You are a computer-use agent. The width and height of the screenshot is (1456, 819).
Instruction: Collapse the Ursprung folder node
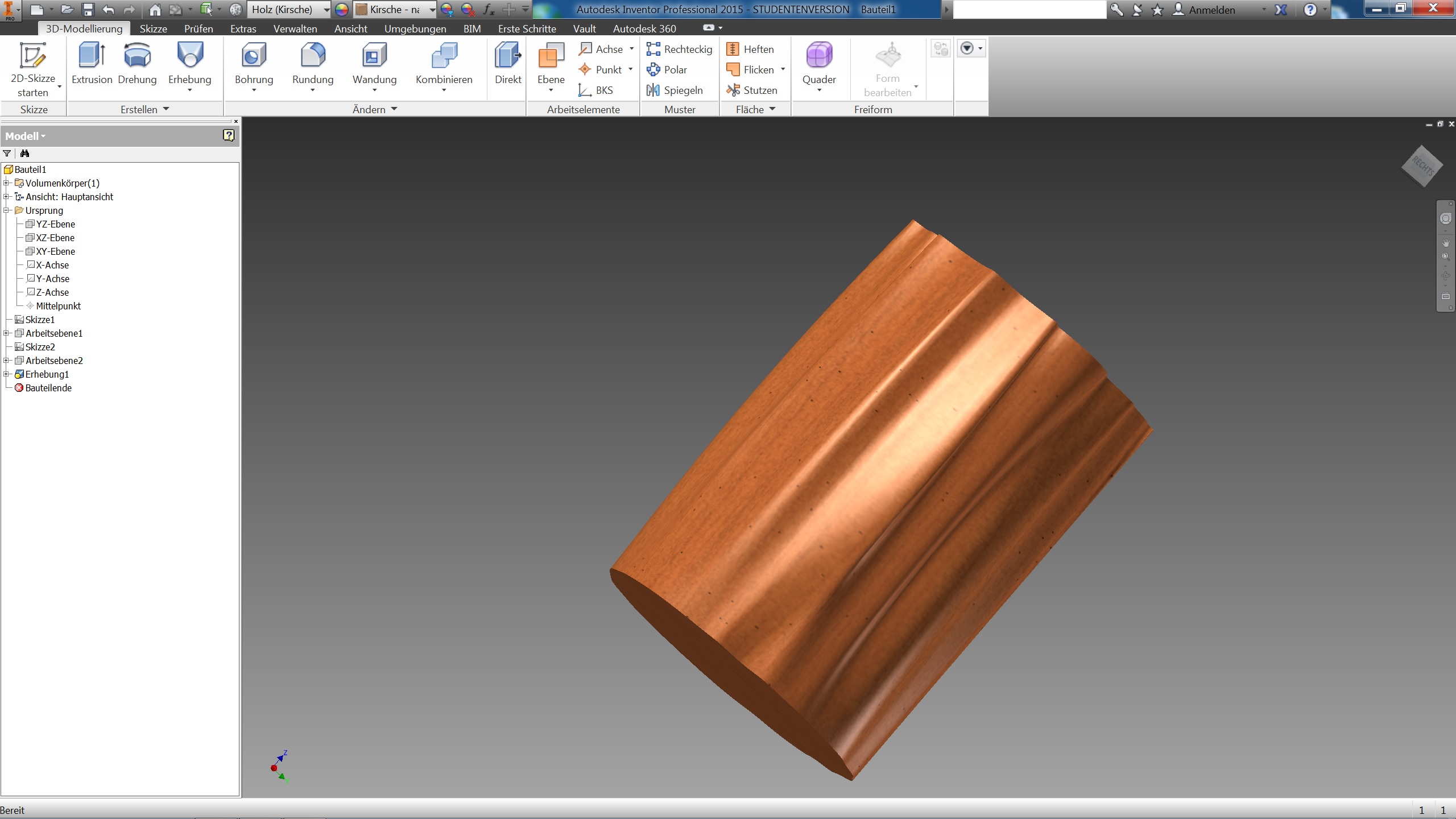(x=6, y=210)
